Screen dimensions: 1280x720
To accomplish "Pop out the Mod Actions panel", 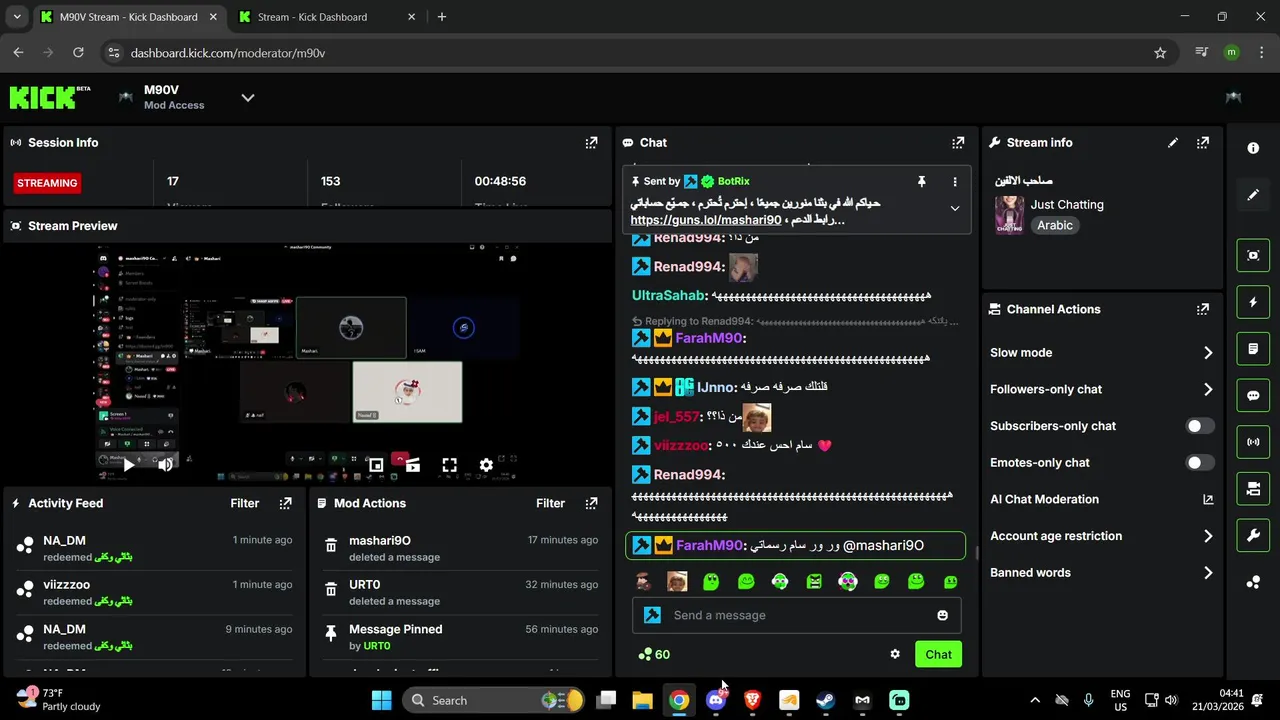I will click(x=591, y=503).
